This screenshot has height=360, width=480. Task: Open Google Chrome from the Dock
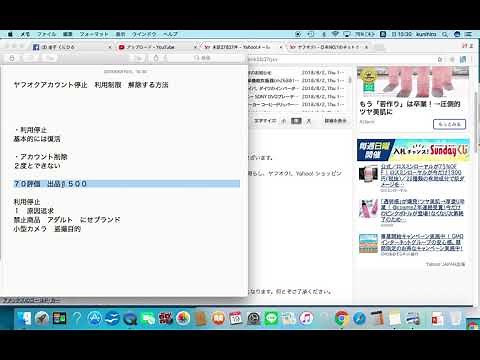tap(342, 319)
